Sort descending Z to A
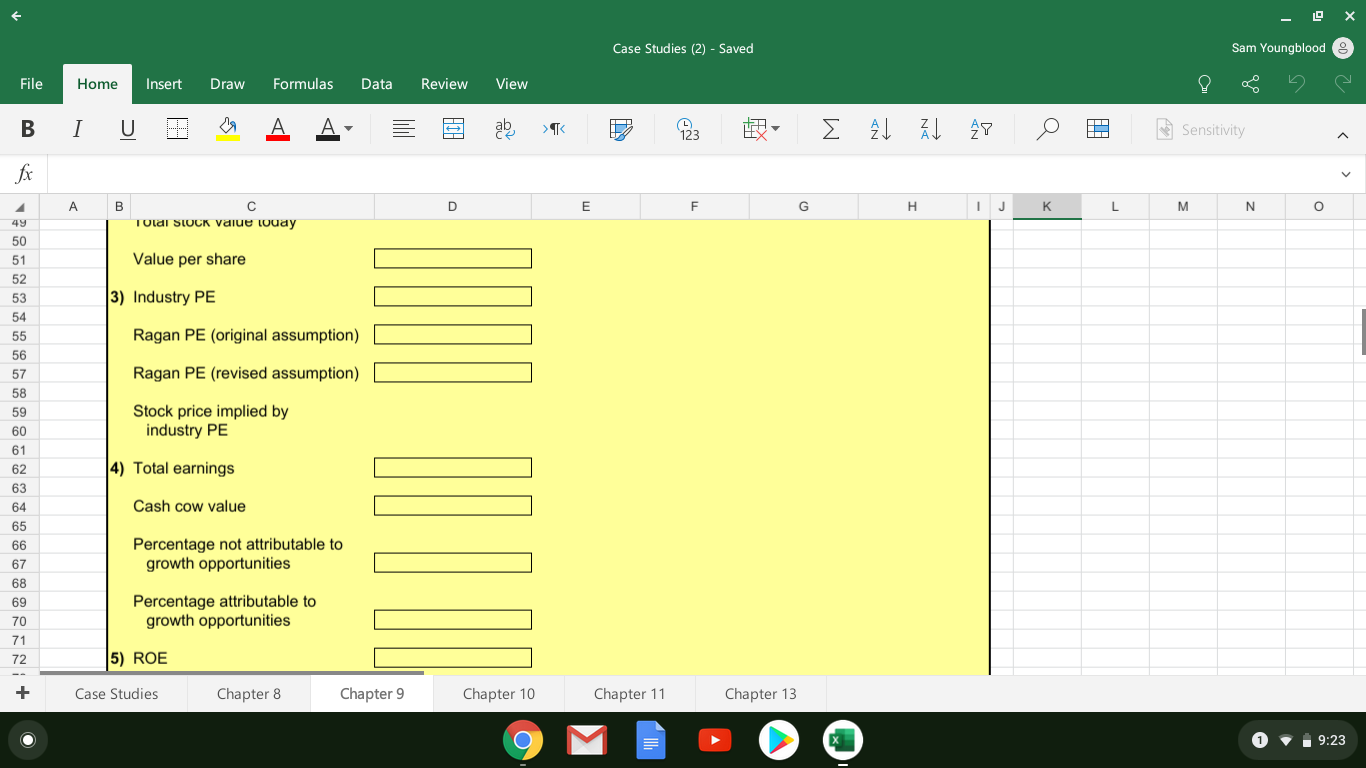Screen dimensions: 1366x768 click(x=930, y=129)
